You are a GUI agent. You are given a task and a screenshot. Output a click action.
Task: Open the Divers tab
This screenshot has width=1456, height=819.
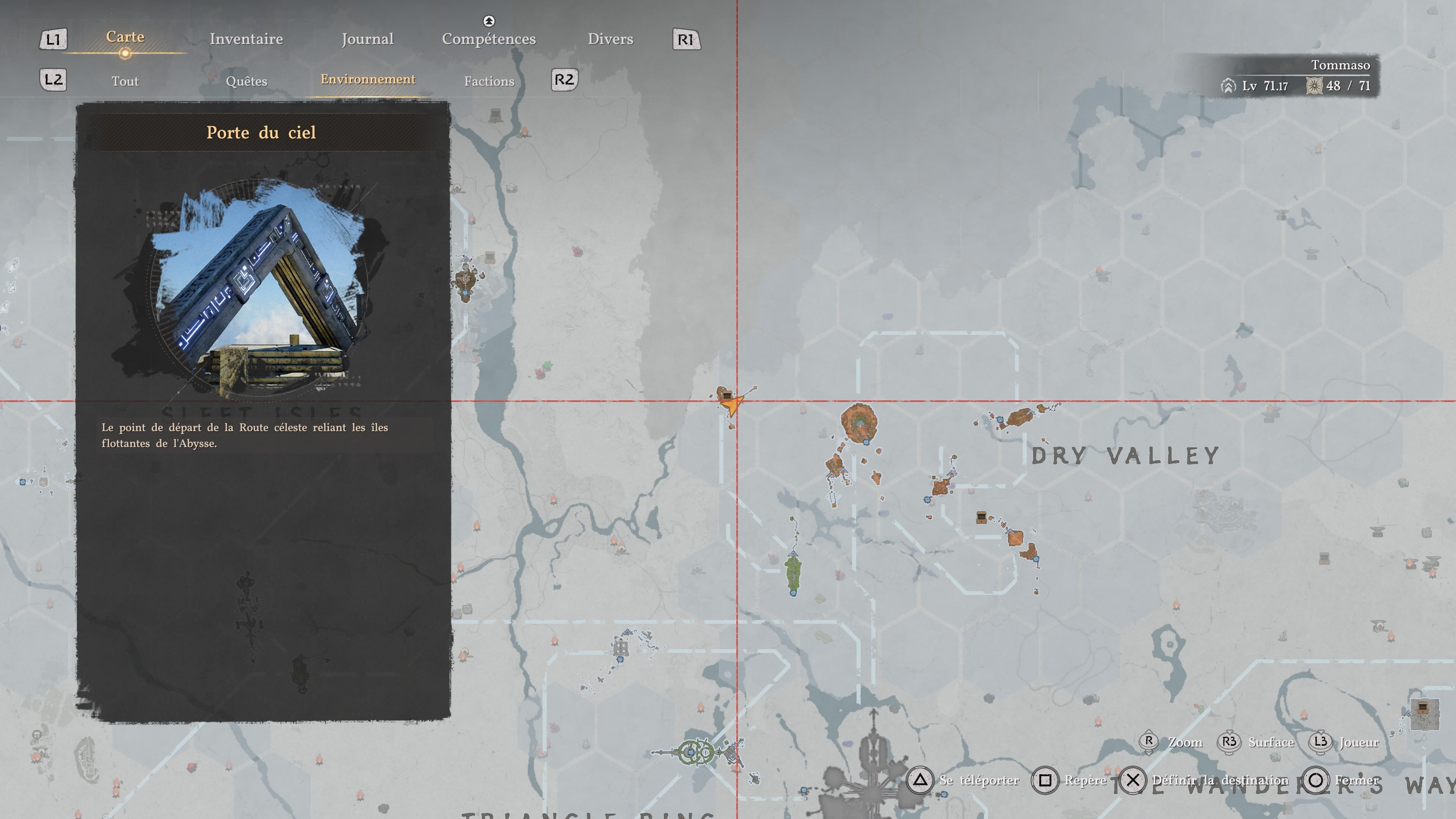point(610,39)
